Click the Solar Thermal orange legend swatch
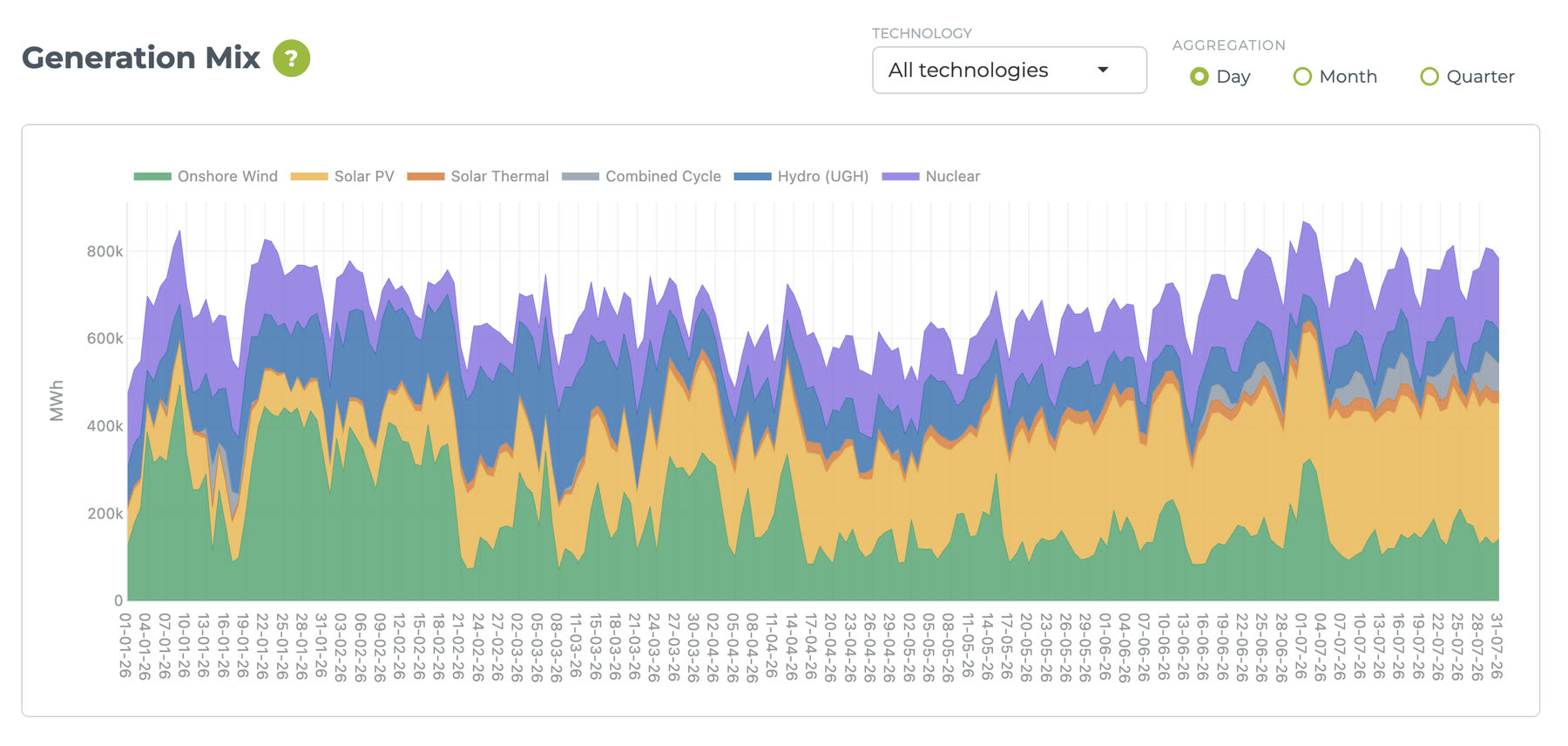Viewport: 1568px width, 746px height. 426,176
